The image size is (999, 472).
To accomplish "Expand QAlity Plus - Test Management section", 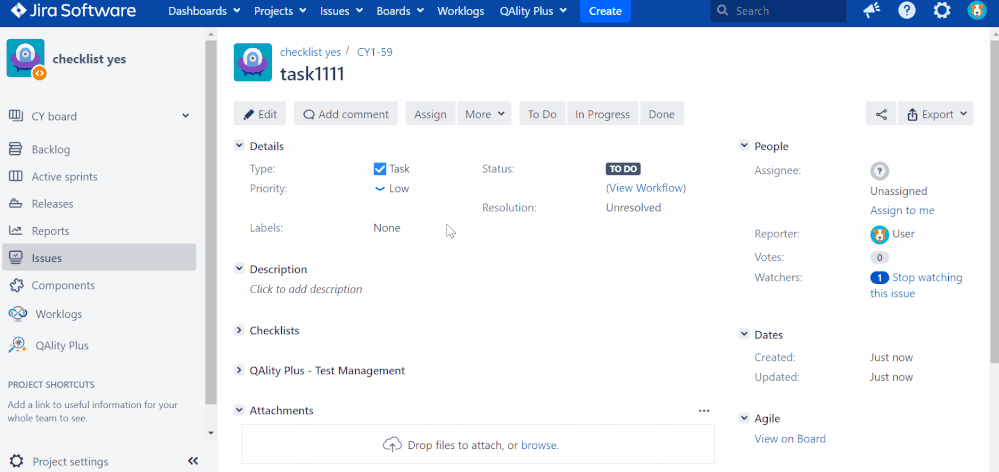I will pyautogui.click(x=239, y=369).
